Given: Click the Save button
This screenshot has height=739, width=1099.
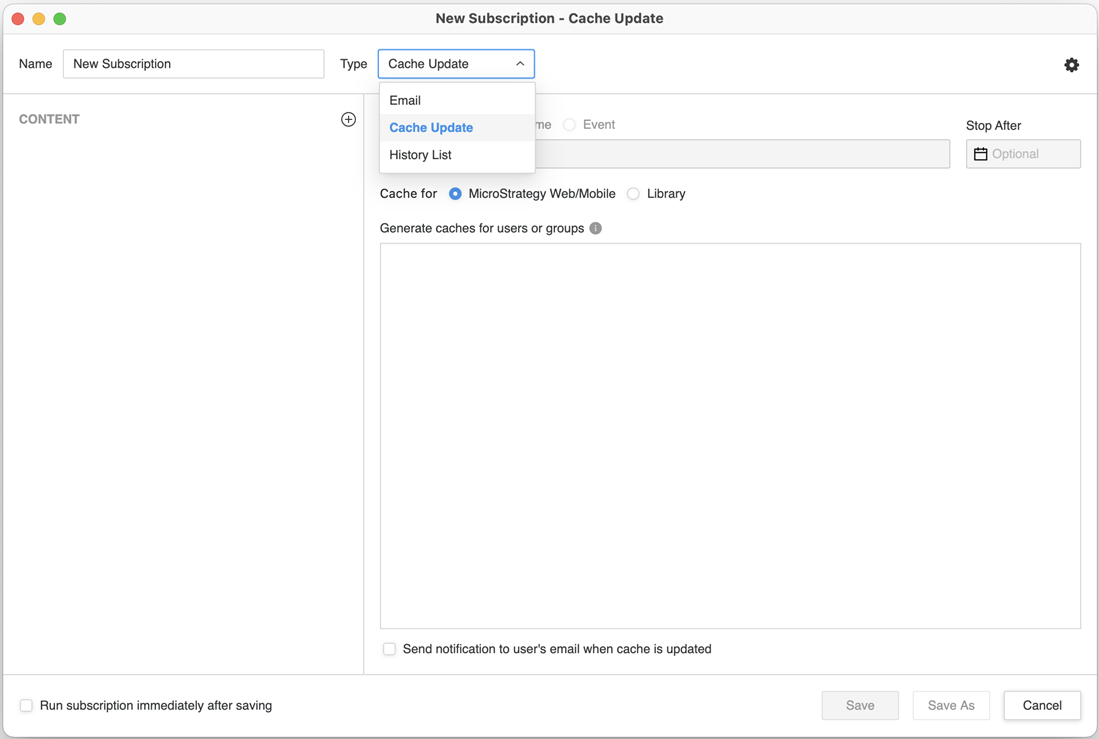Looking at the screenshot, I should [x=859, y=706].
